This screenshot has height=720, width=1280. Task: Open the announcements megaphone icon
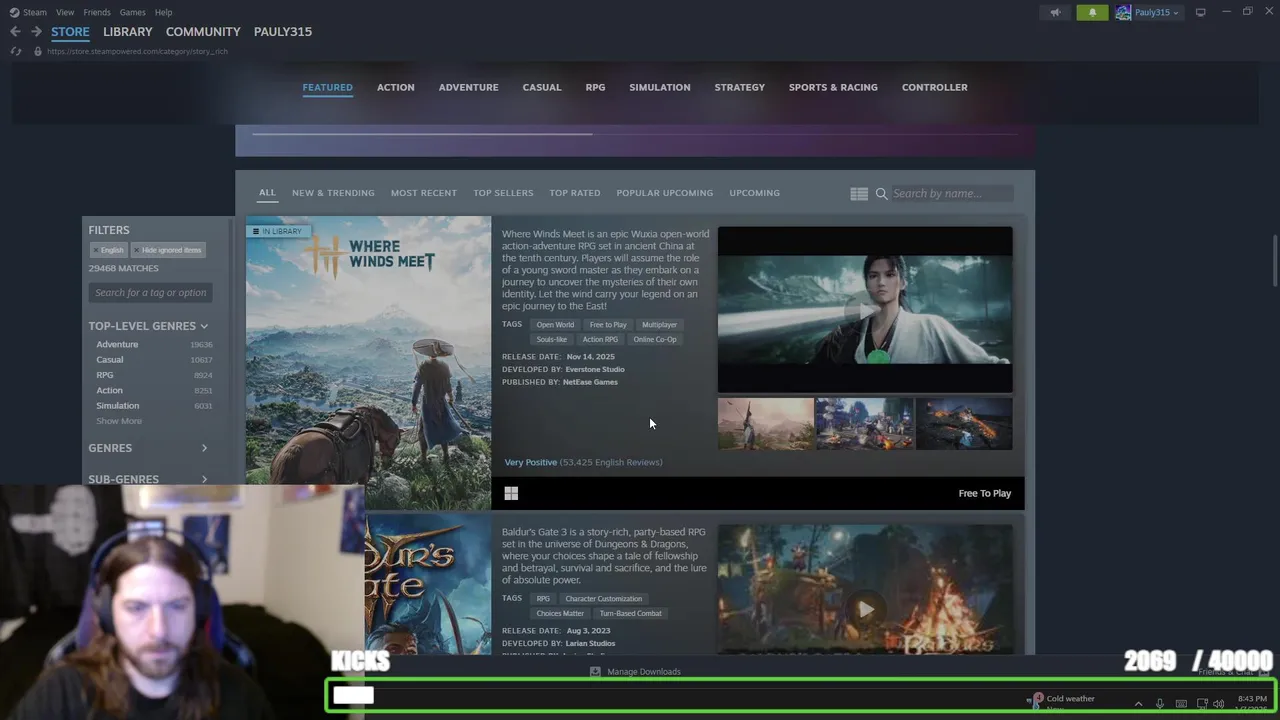[x=1055, y=12]
